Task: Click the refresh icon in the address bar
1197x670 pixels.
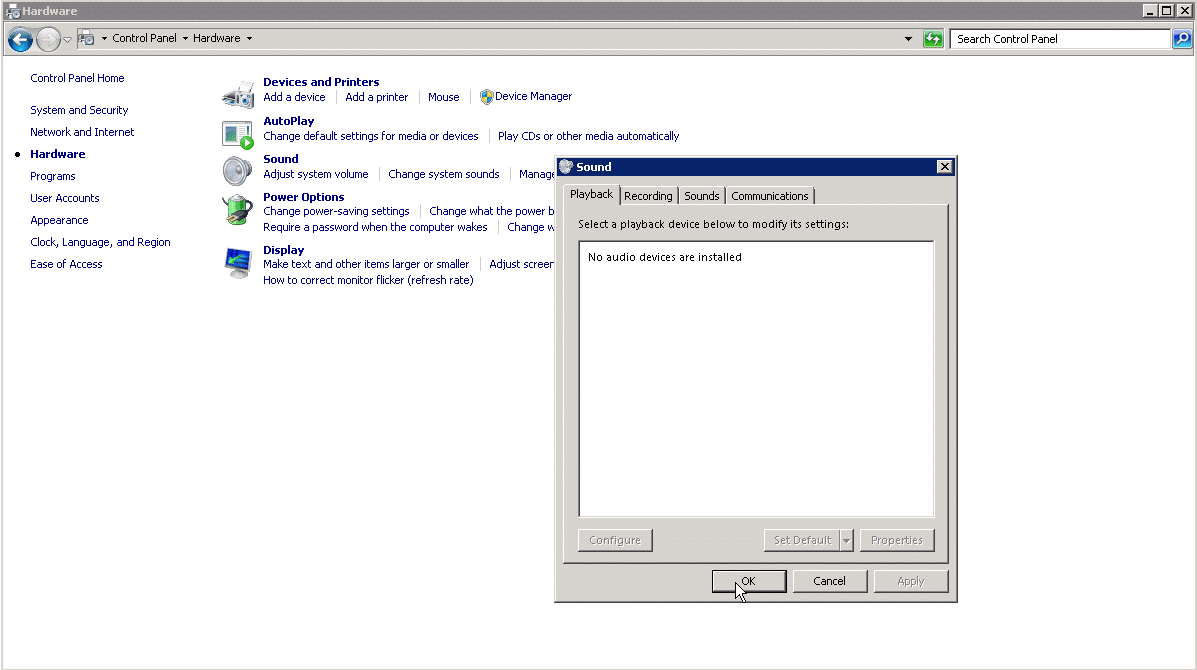Action: coord(932,38)
